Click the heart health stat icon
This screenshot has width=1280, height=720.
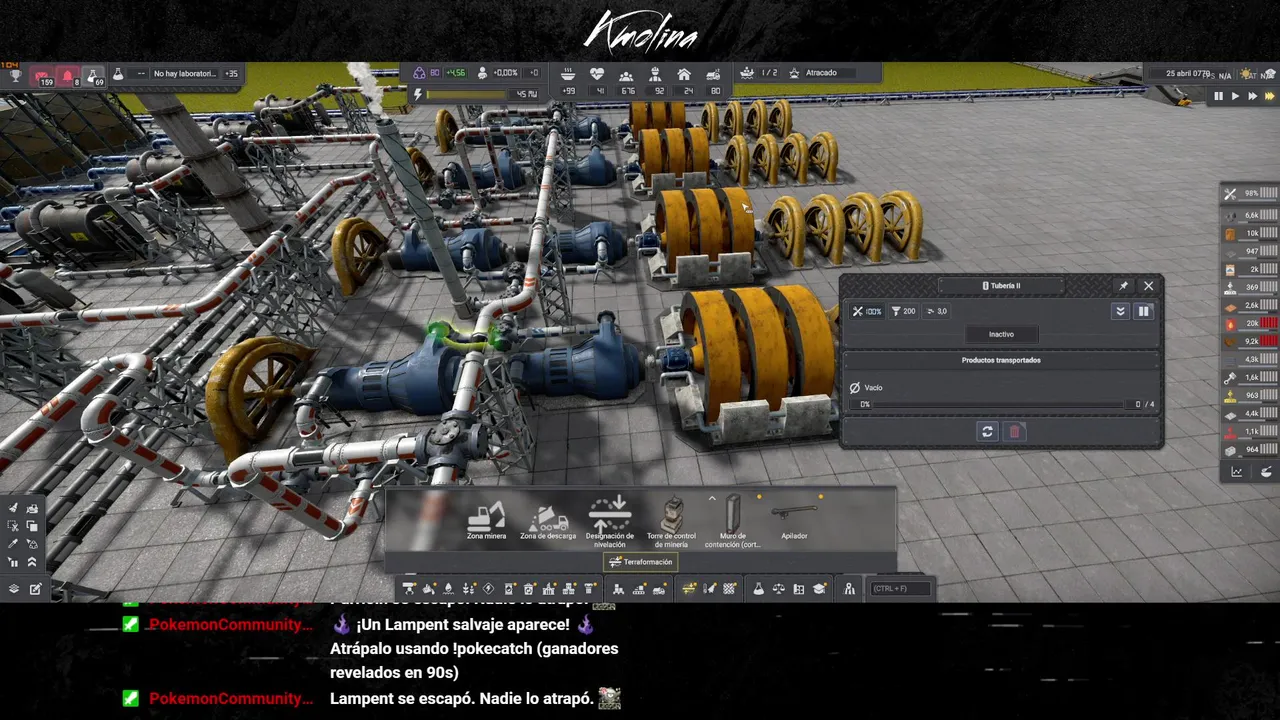(x=597, y=74)
